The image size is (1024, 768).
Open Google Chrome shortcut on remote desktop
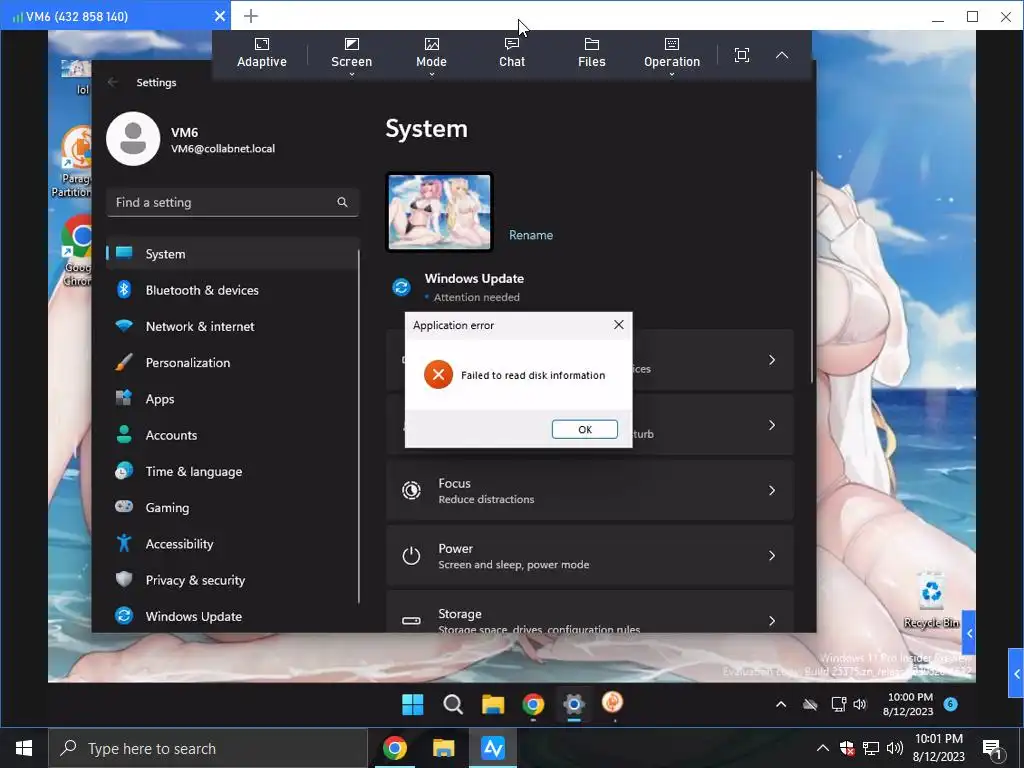pos(77,252)
